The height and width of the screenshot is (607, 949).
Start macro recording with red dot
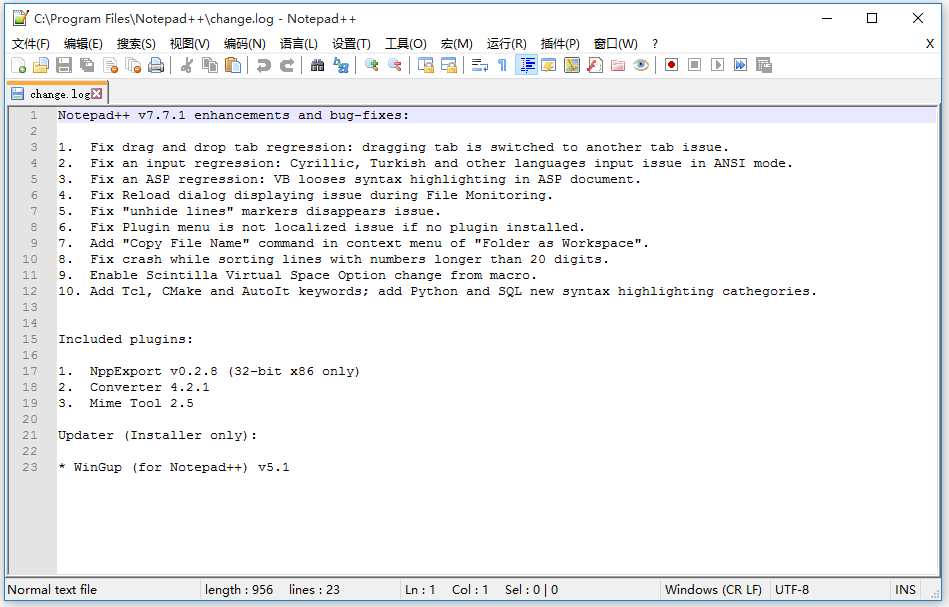[x=671, y=65]
